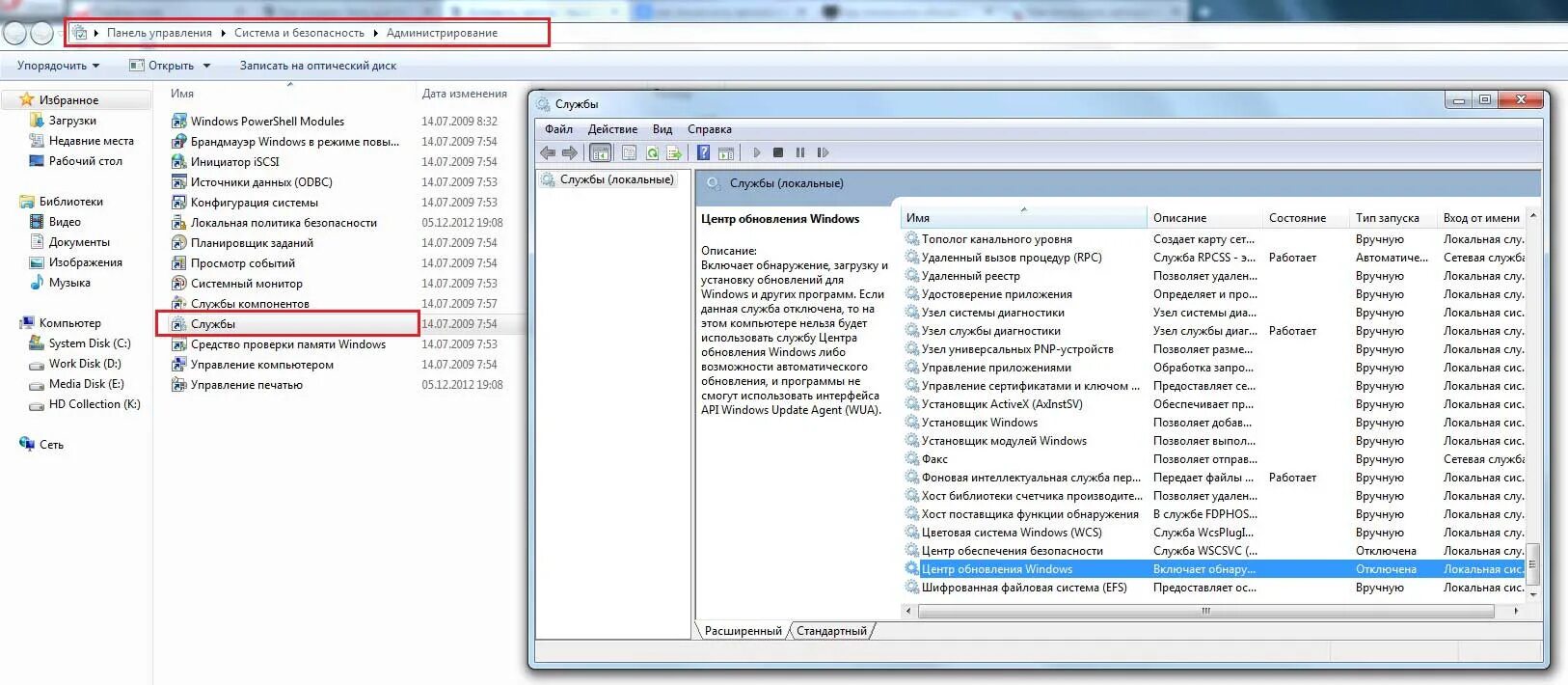Click the Forward arrow in Services toolbar

[570, 152]
